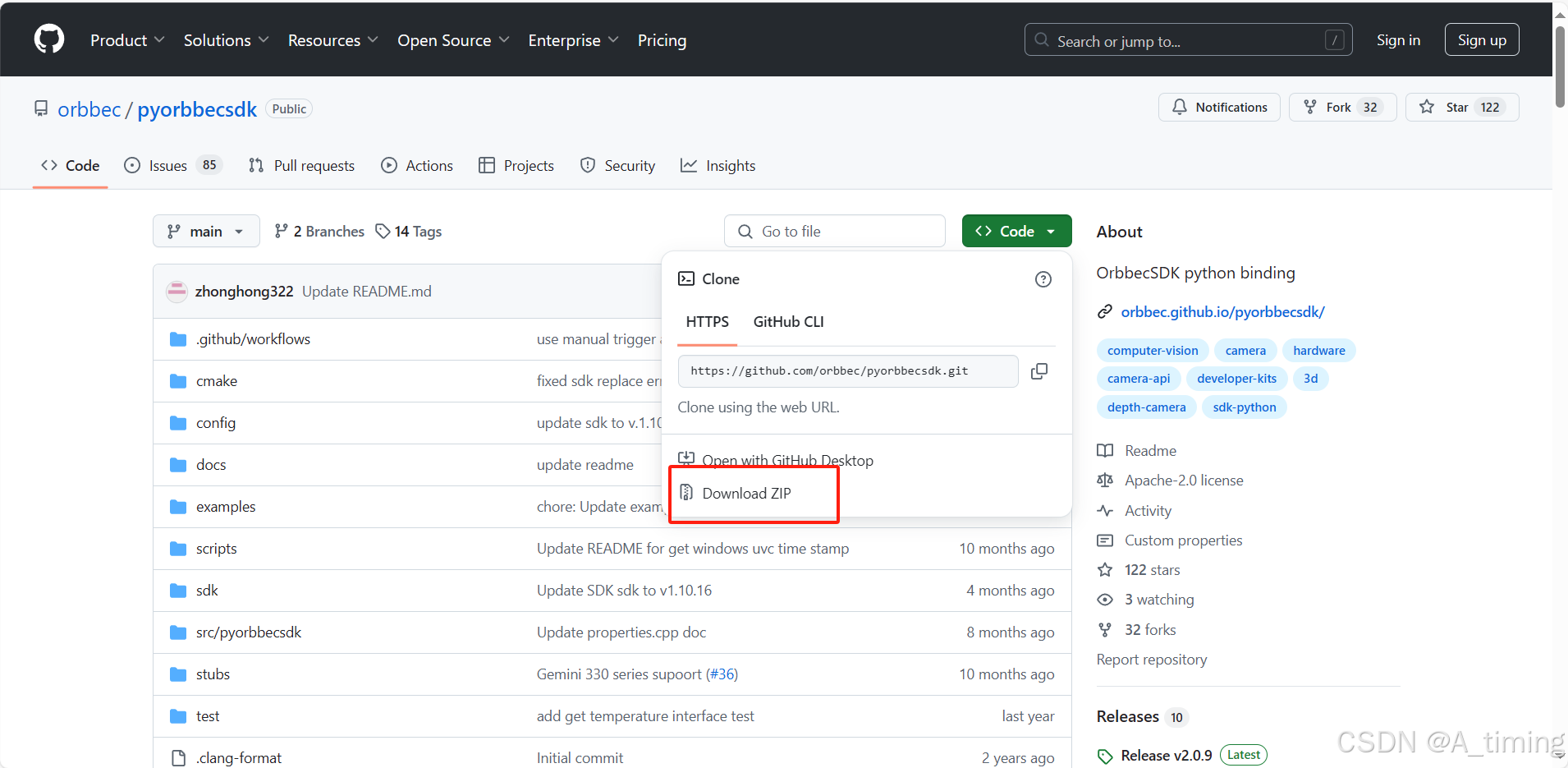Open the Clone help question-mark icon
This screenshot has height=768, width=1568.
(x=1043, y=279)
